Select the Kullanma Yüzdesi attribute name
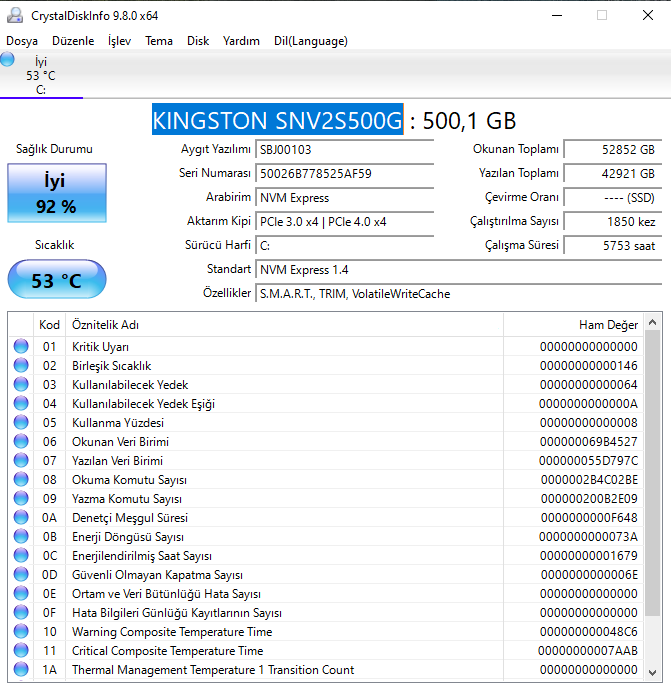The width and height of the screenshot is (671, 691). (118, 423)
